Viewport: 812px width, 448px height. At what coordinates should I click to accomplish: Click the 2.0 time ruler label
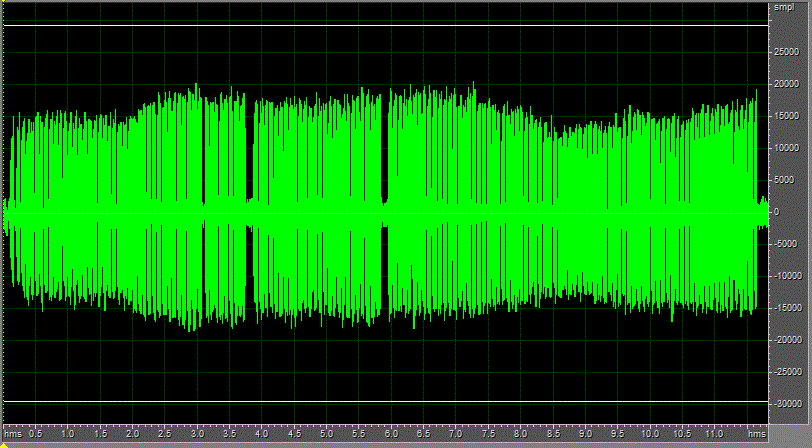pos(133,433)
